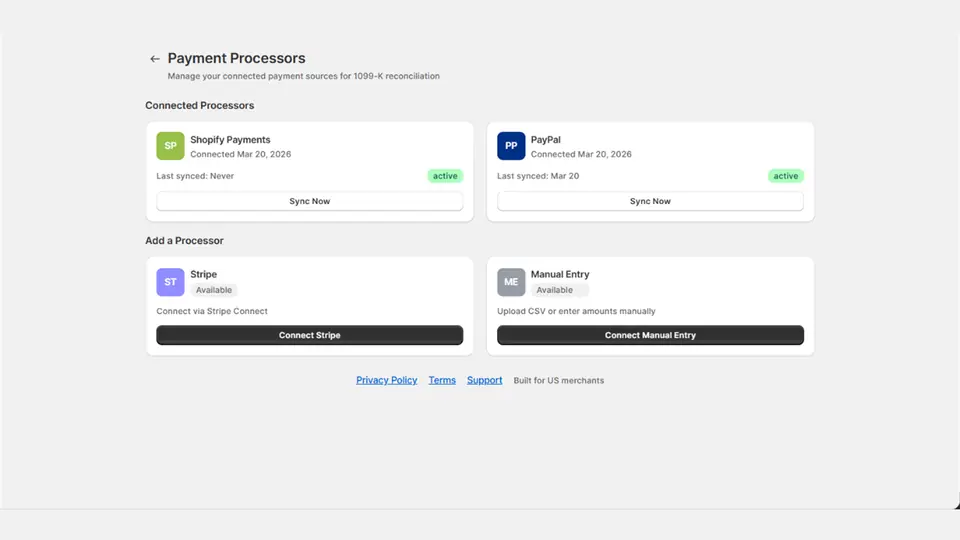This screenshot has height=540, width=960.
Task: Sync PayPal now
Action: (650, 201)
